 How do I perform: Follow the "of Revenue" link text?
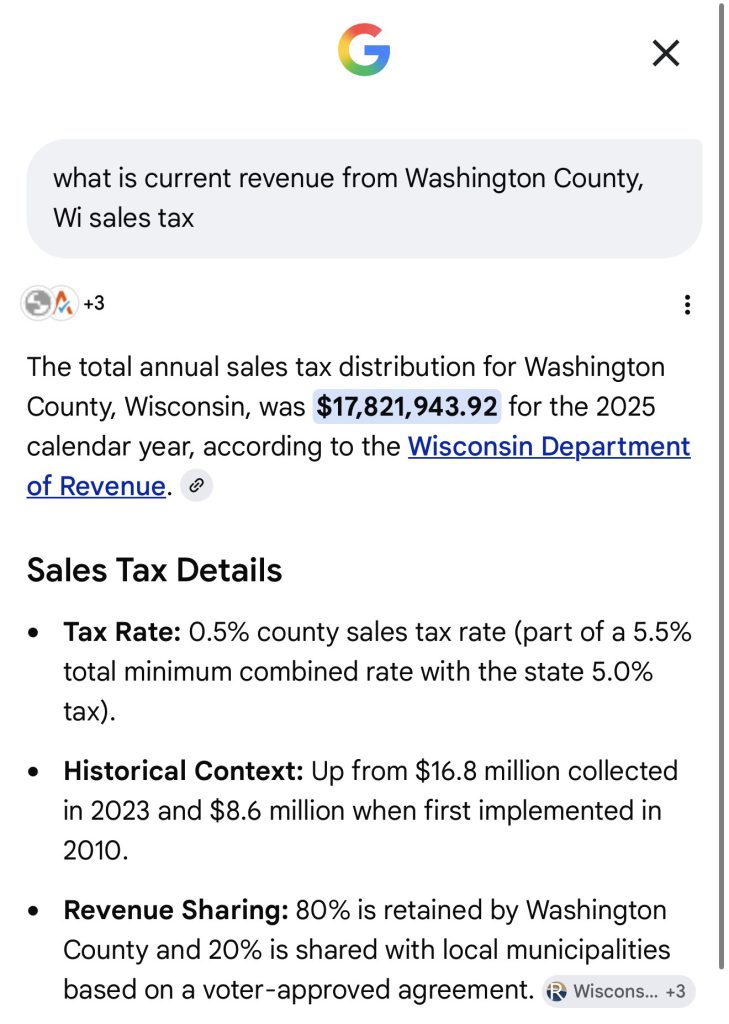96,486
